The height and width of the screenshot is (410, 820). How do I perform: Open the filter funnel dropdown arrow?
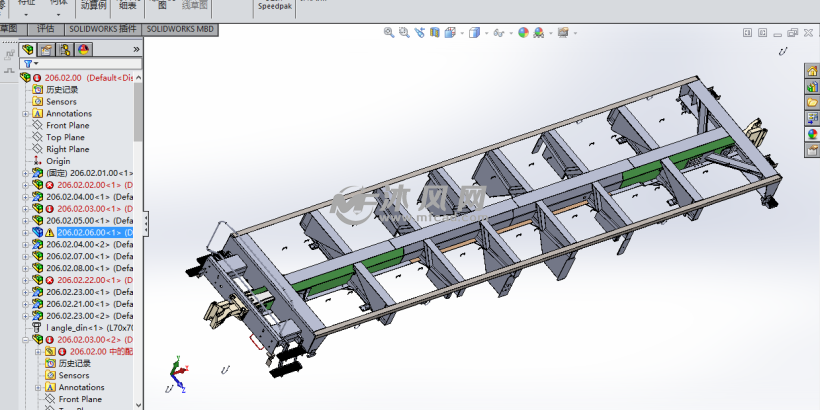tap(36, 64)
